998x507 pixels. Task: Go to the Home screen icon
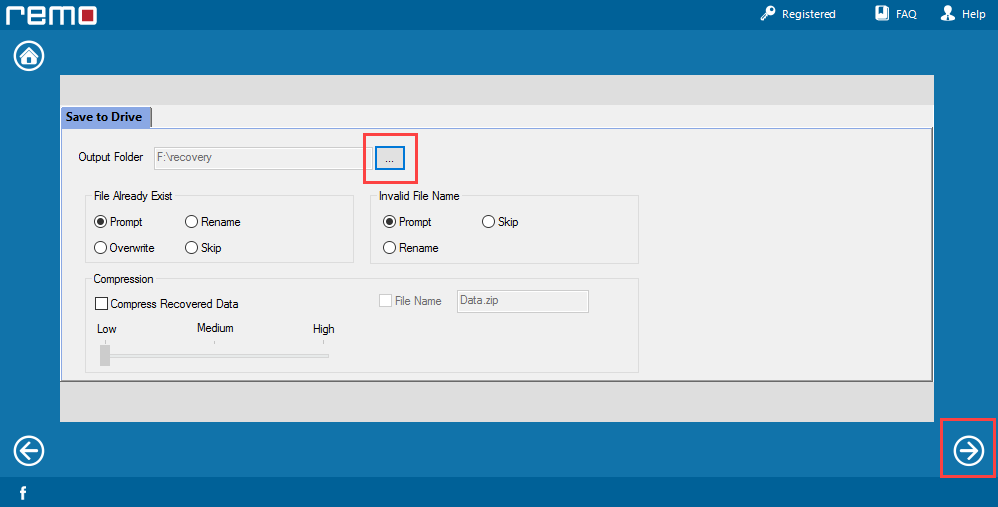click(29, 56)
